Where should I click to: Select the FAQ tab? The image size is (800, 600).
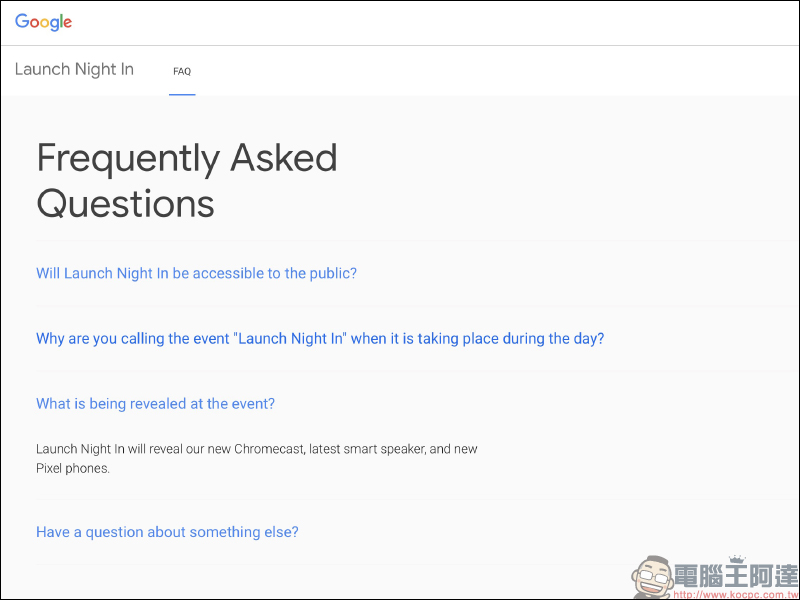click(182, 71)
